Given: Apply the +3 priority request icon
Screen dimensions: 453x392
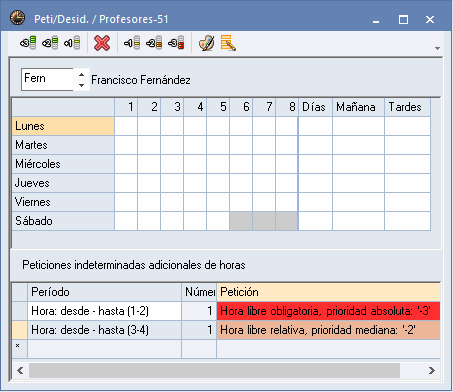Looking at the screenshot, I should pos(28,43).
